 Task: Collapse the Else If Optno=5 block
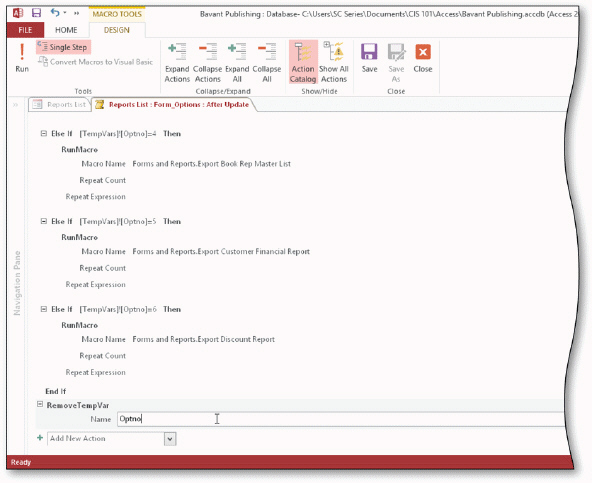tap(44, 221)
